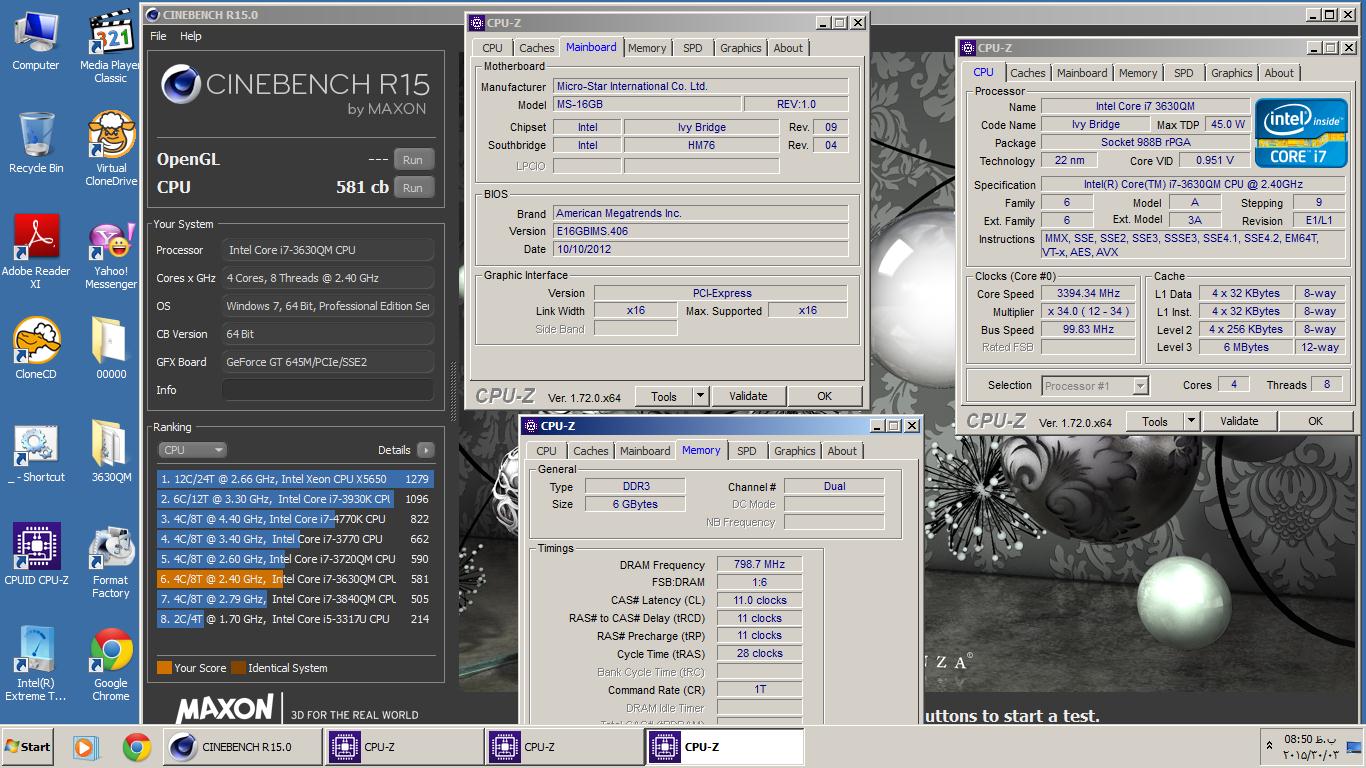The width and height of the screenshot is (1366, 768).
Task: Select ranking row Xeon CPU X5650
Action: [295, 479]
